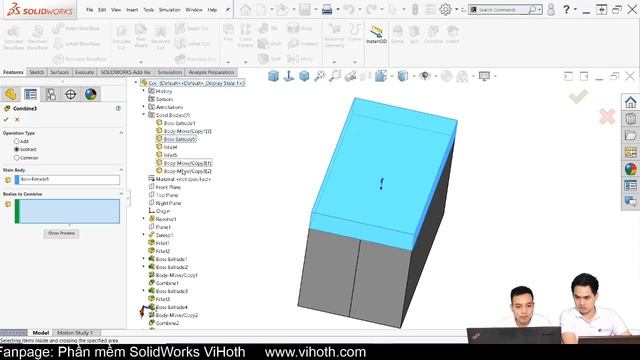The width and height of the screenshot is (640, 360).
Task: Open the Design Library task pane icon
Action: pos(630,119)
